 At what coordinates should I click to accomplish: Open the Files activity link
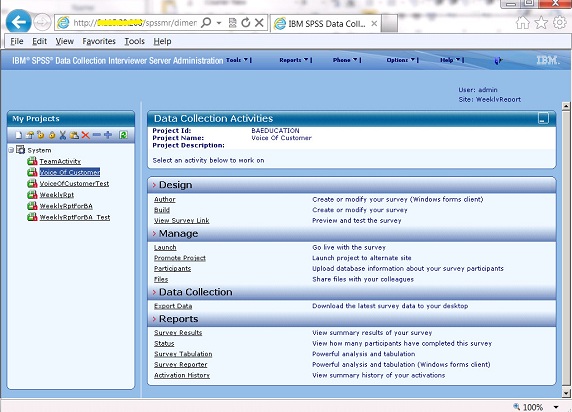[x=161, y=280]
